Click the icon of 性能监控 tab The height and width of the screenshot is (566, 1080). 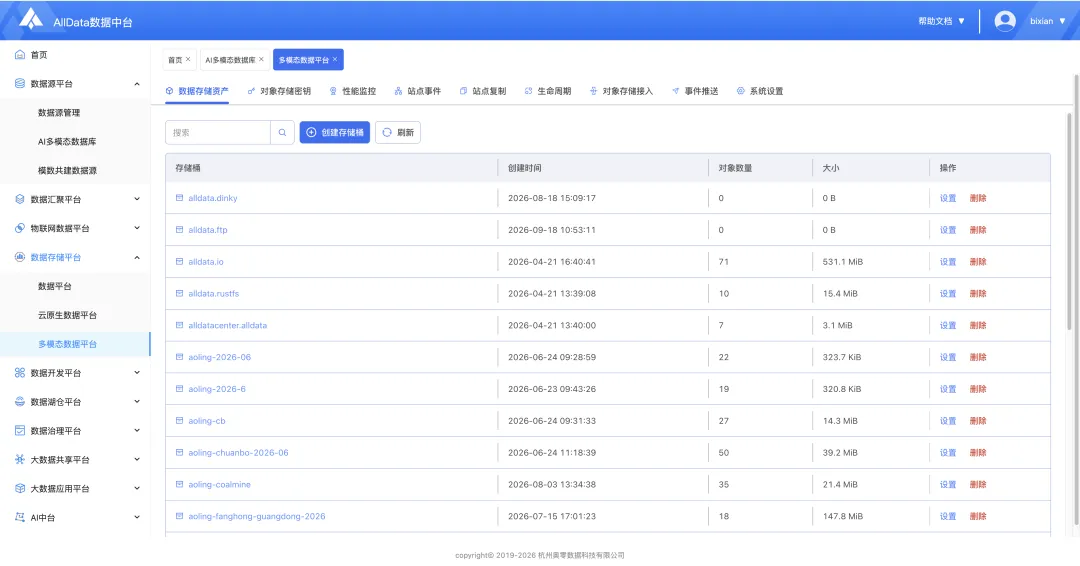[333, 91]
